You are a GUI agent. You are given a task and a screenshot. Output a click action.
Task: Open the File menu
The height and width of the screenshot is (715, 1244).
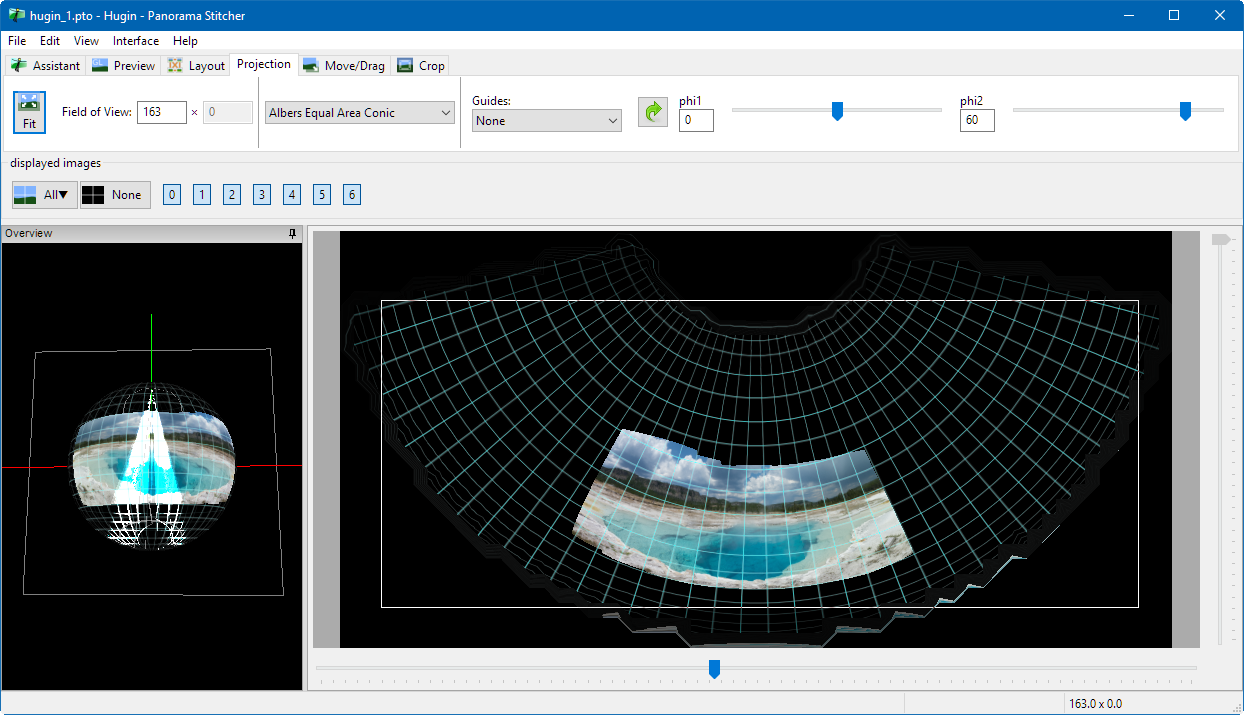tap(17, 41)
